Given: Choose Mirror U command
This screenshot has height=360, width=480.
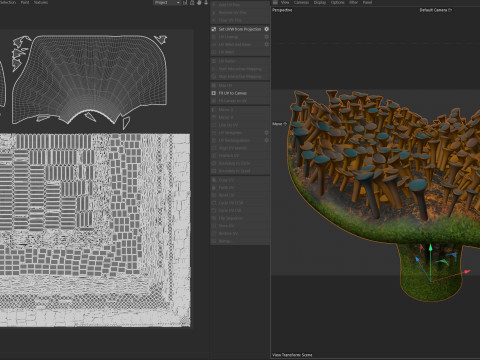Looking at the screenshot, I should pos(240,110).
